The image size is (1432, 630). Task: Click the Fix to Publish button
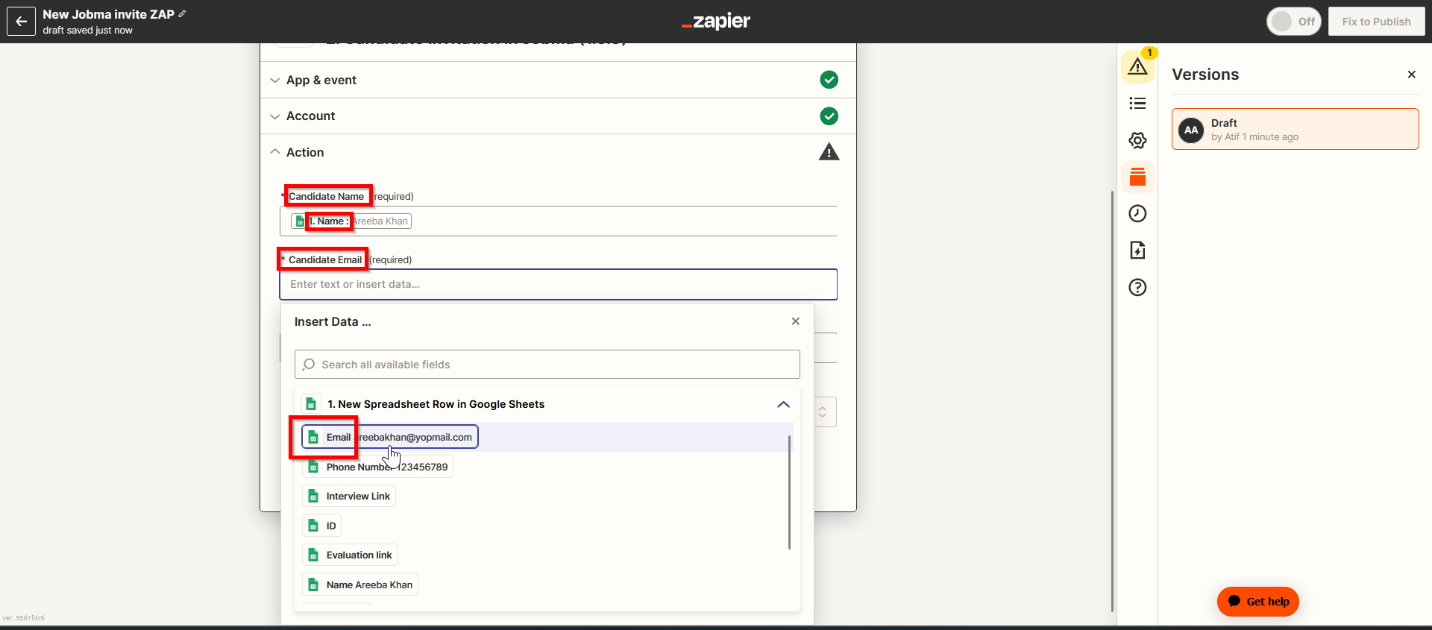click(x=1376, y=21)
